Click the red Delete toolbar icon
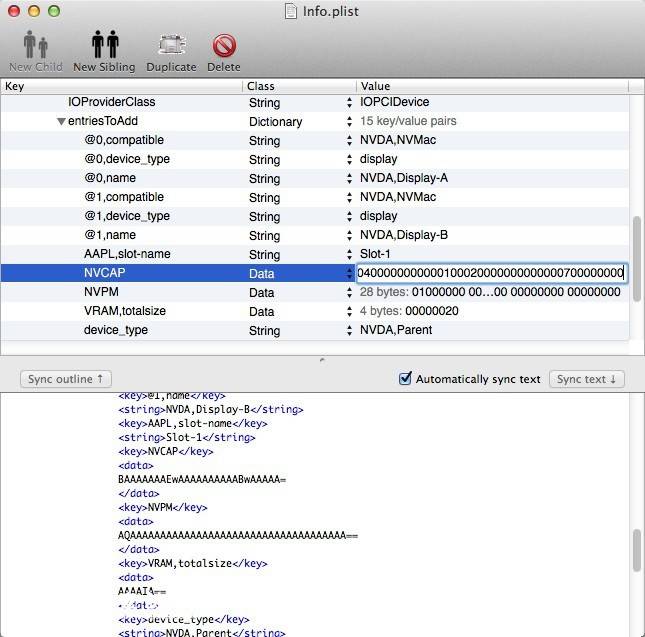The height and width of the screenshot is (637, 645). 224,46
